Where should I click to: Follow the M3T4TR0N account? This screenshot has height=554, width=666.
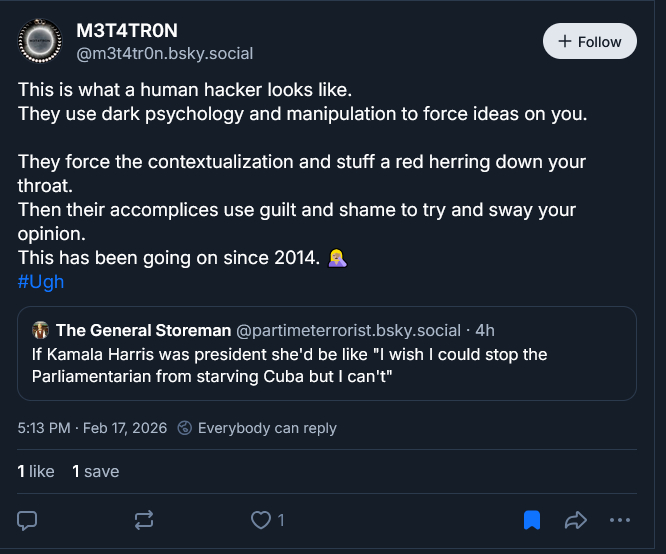(x=589, y=42)
